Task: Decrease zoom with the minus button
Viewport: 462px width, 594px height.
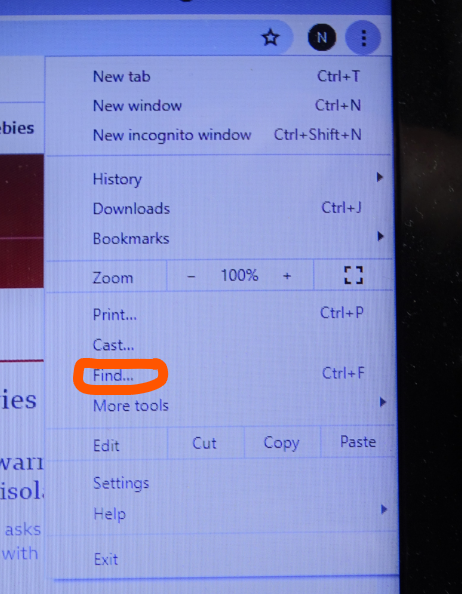Action: coord(191,276)
